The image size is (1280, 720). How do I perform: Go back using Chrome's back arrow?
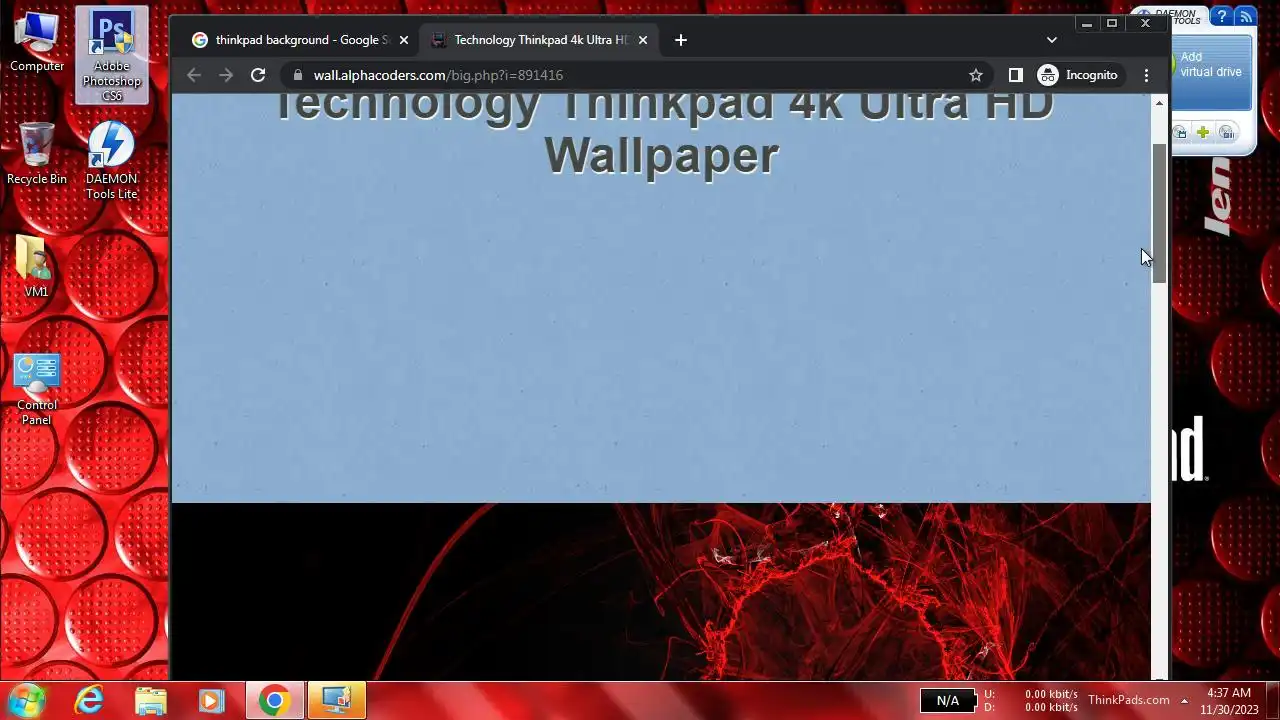tap(194, 75)
